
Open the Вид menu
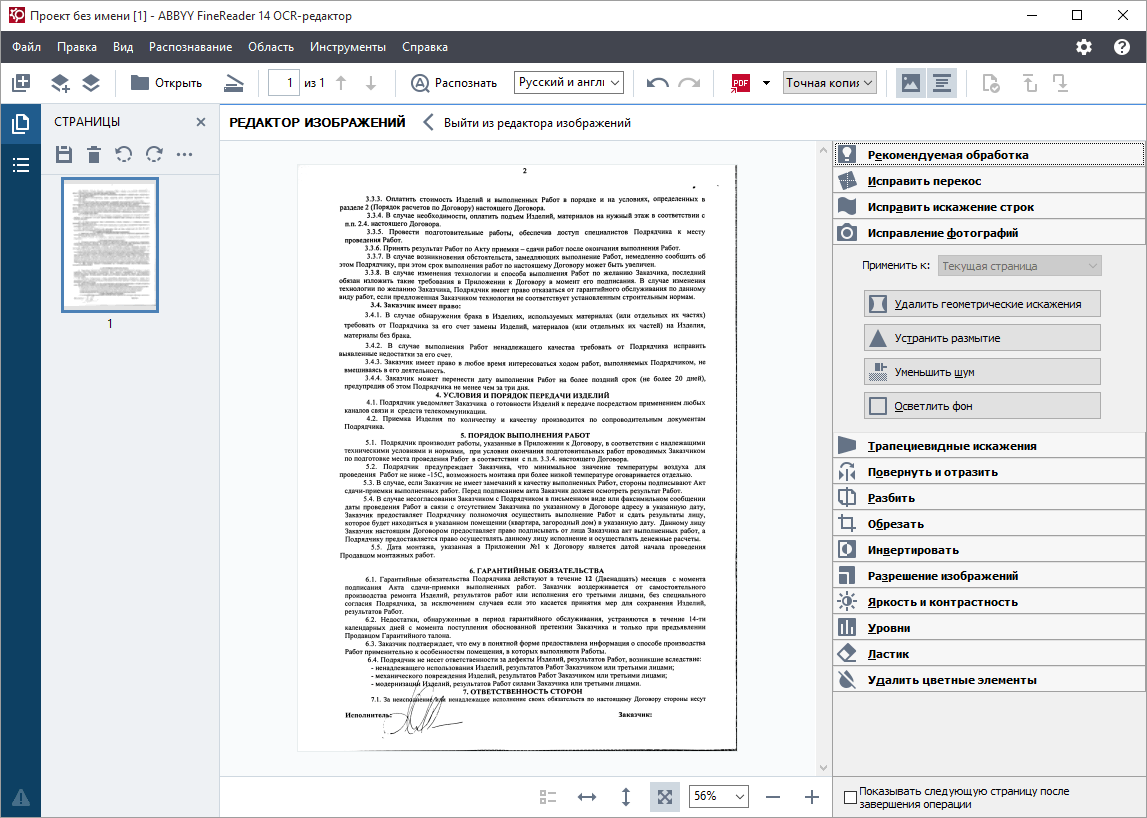click(x=123, y=47)
